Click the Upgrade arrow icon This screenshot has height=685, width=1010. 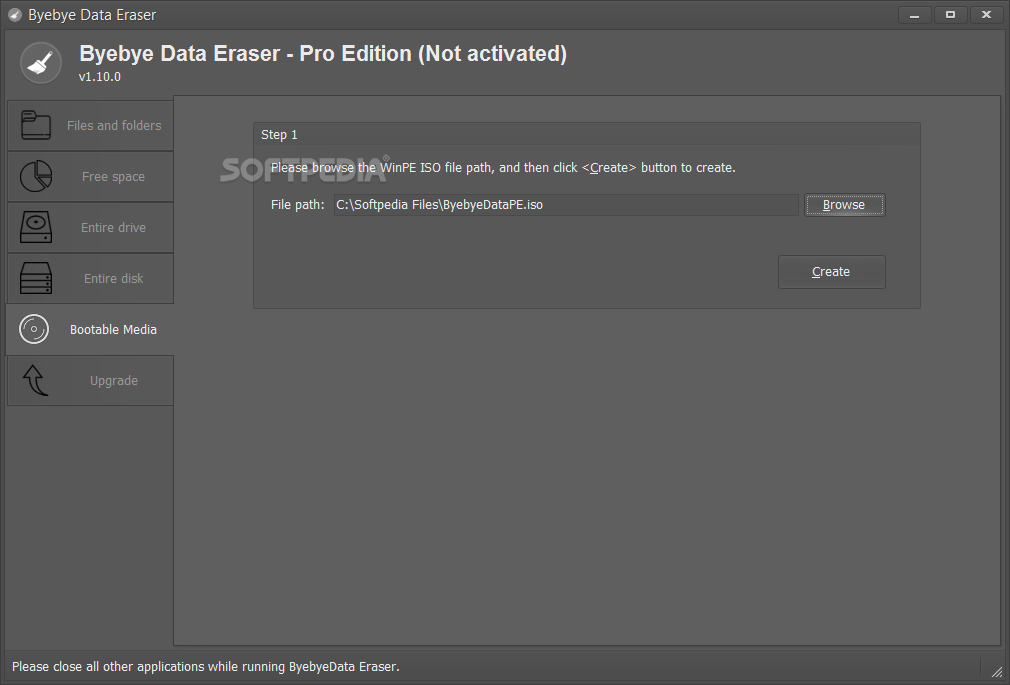click(35, 380)
